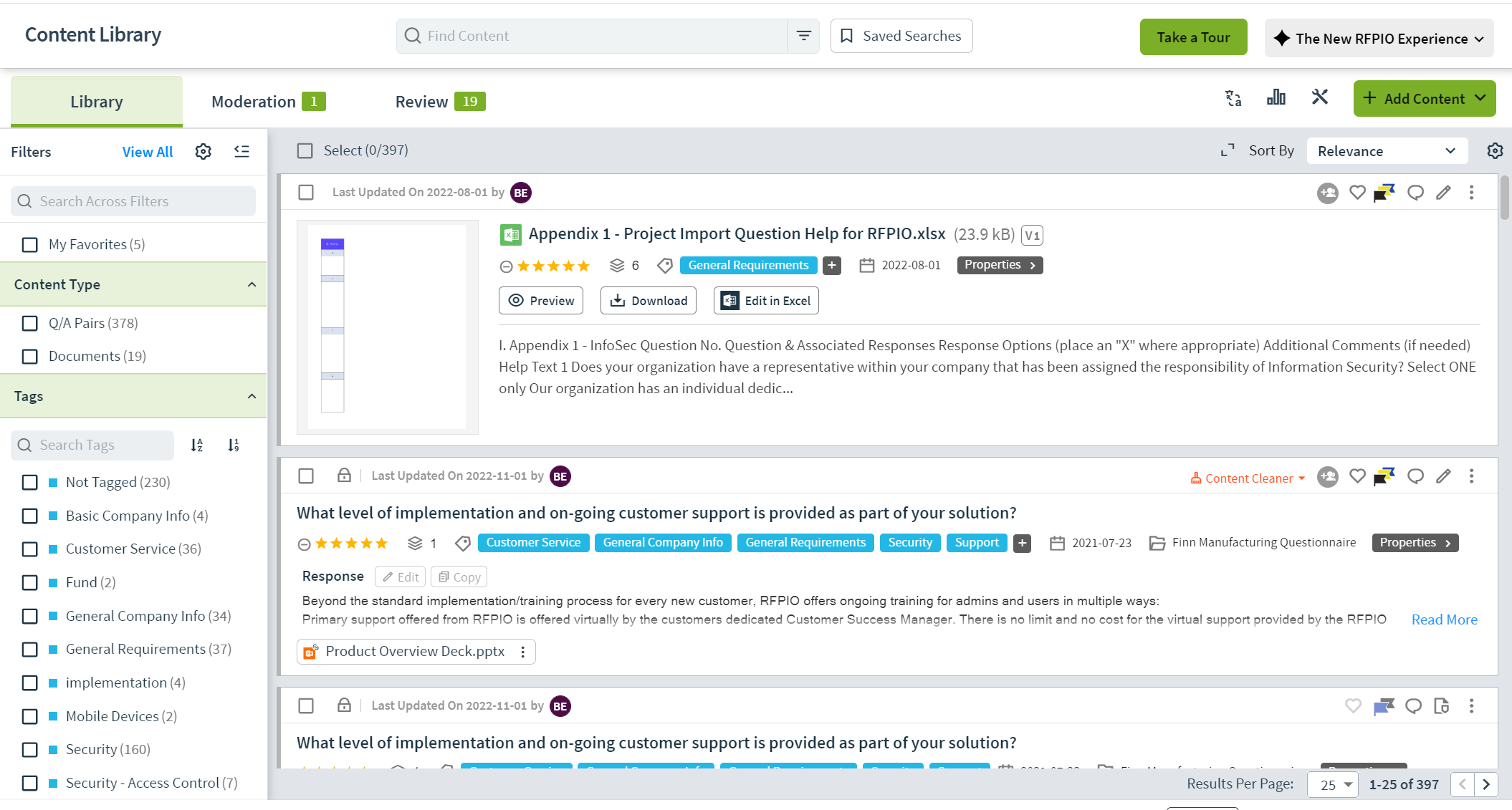This screenshot has width=1512, height=810.
Task: Assign owners on Appendix 1 entry
Action: coord(1328,193)
